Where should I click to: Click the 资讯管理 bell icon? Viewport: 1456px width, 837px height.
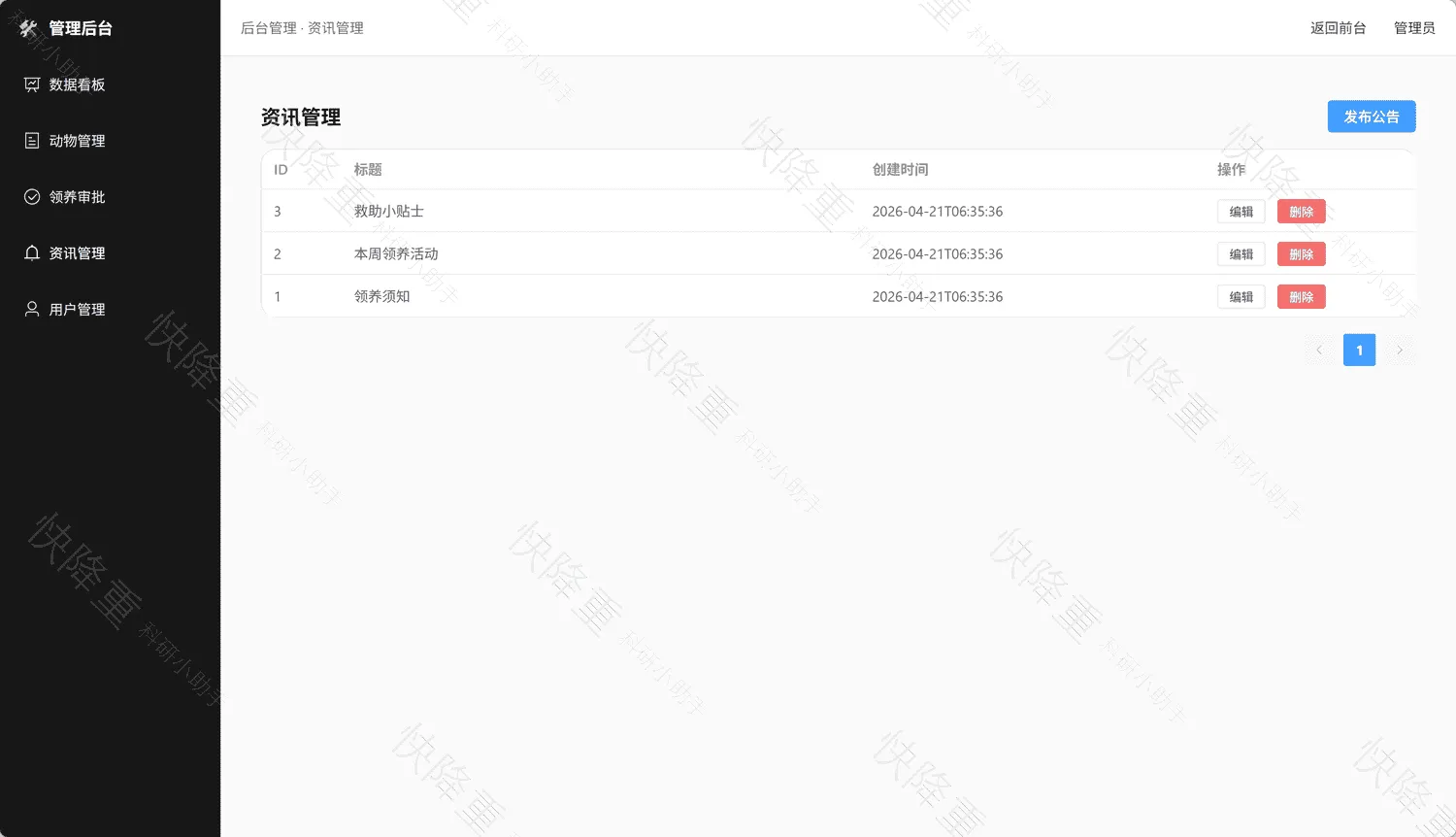coord(32,253)
